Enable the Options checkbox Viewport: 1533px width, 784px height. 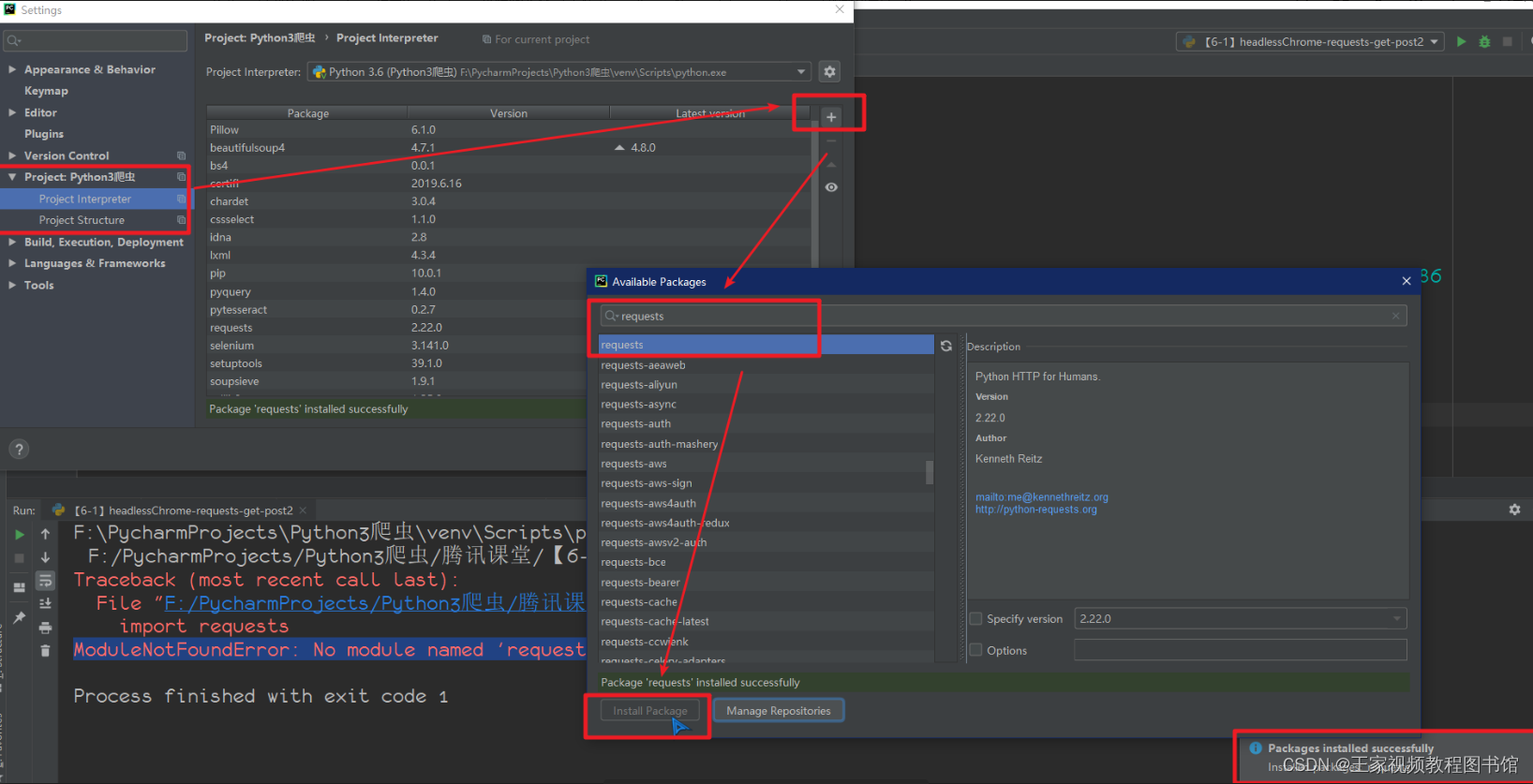pos(975,650)
